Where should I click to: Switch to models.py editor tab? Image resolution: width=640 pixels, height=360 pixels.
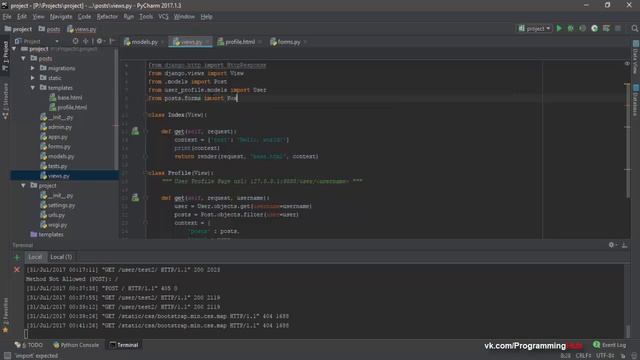coord(144,42)
